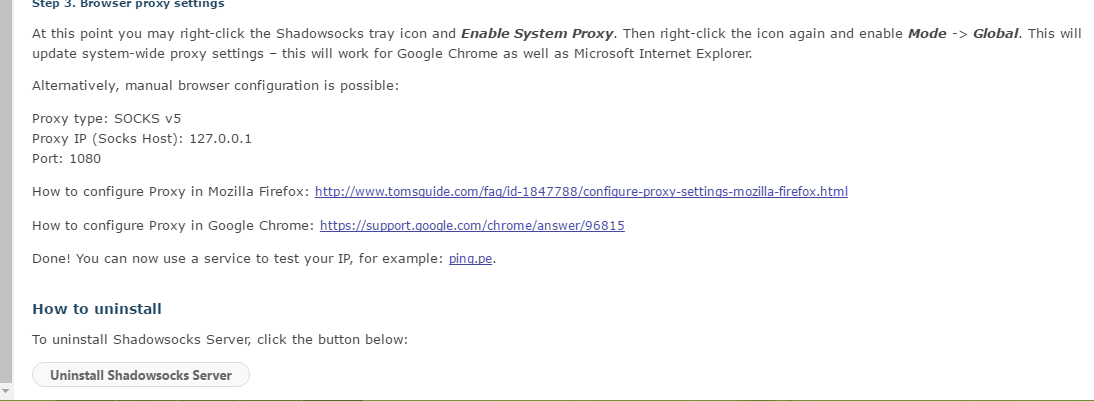Image resolution: width=1094 pixels, height=401 pixels.
Task: Click the 'To uninstall Shadowsocks Server' instruction text
Action: [x=220, y=340]
